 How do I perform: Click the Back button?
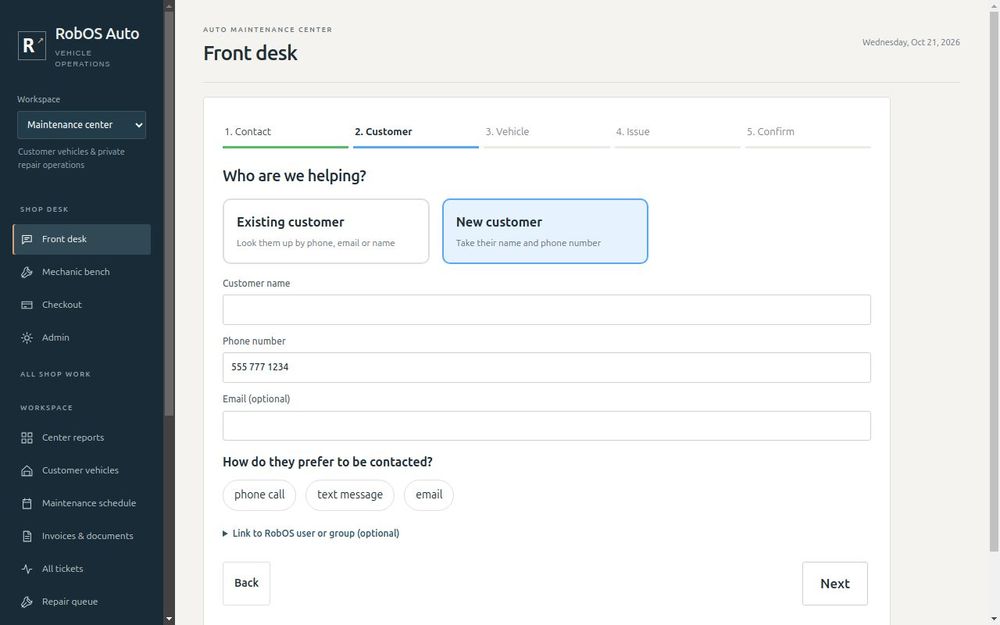(x=246, y=584)
